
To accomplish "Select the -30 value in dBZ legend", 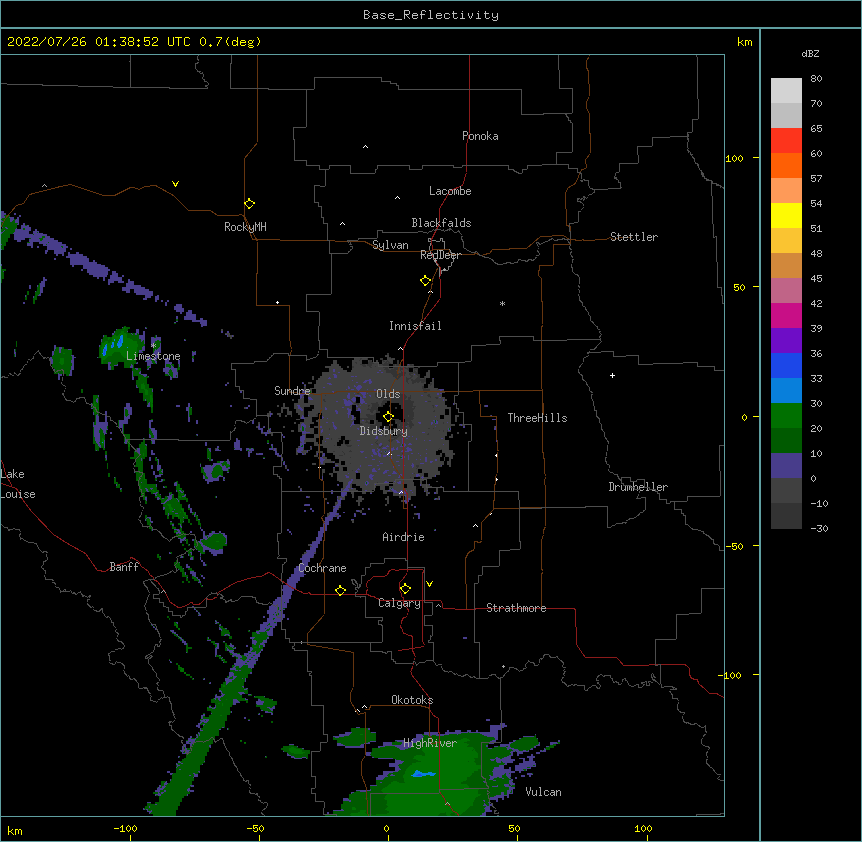I will (819, 529).
